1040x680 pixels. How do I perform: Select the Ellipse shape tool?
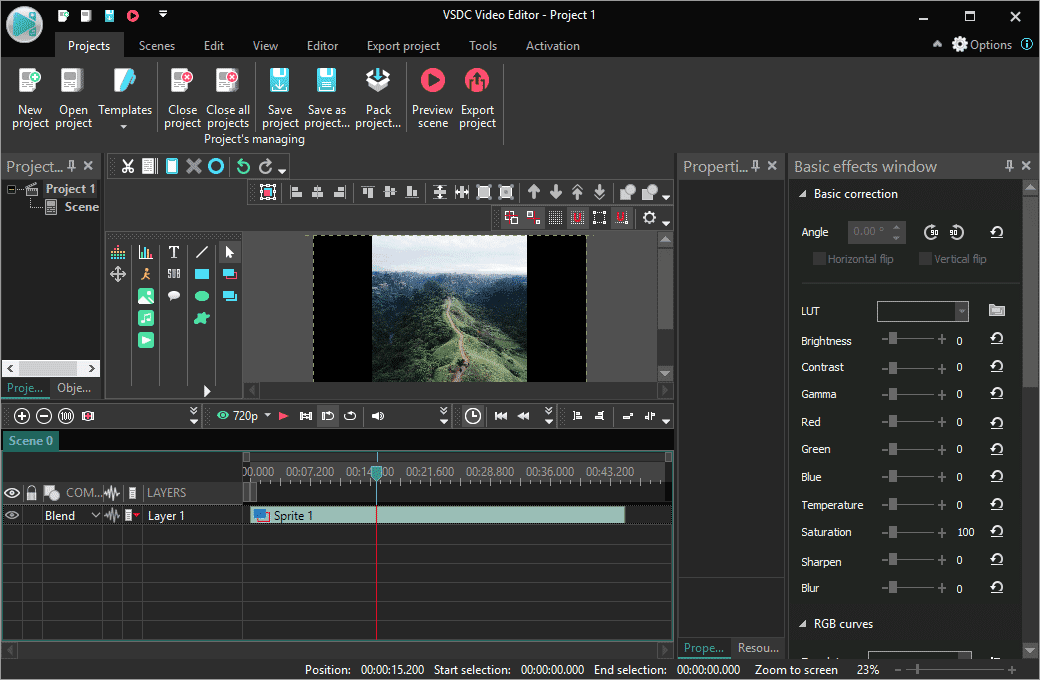pyautogui.click(x=202, y=296)
